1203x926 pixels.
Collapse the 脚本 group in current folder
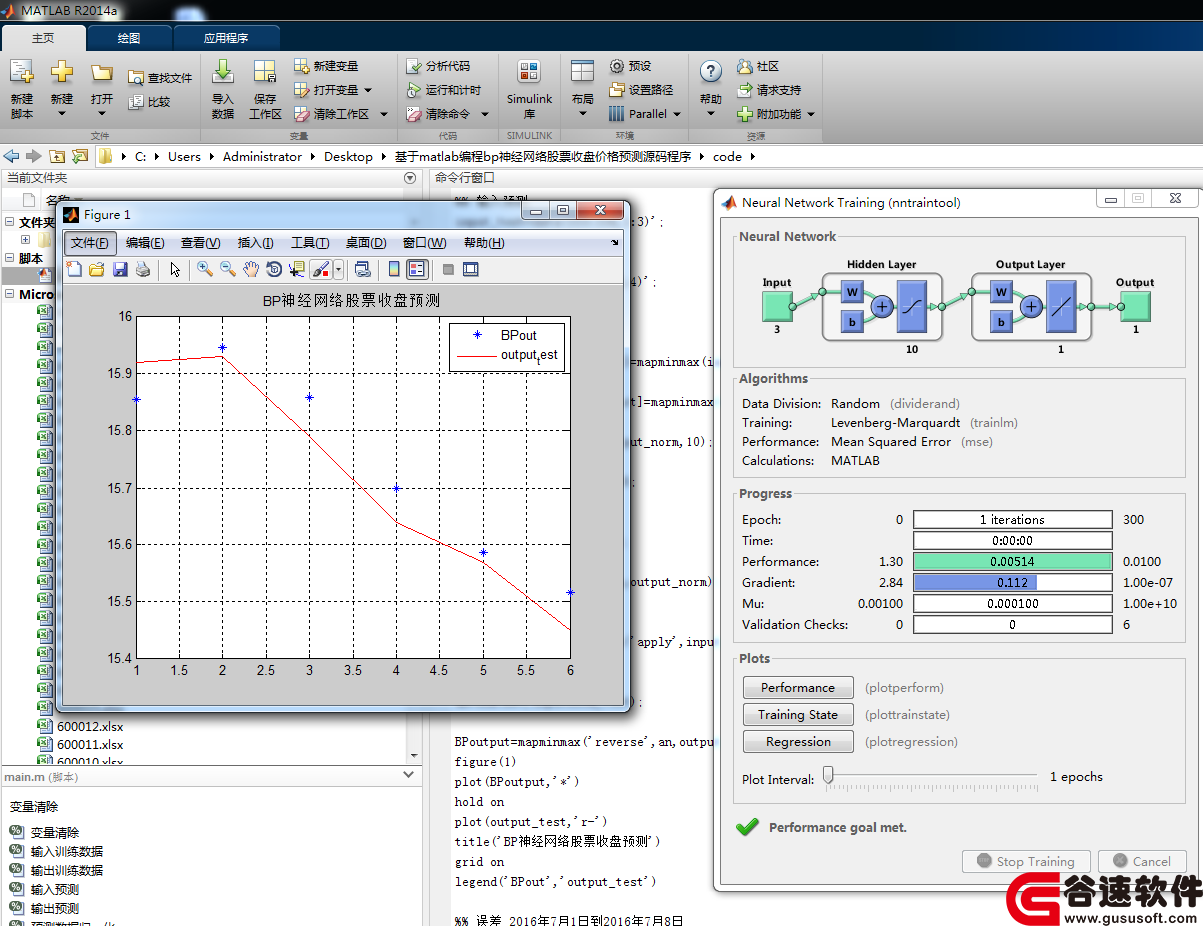pos(10,259)
